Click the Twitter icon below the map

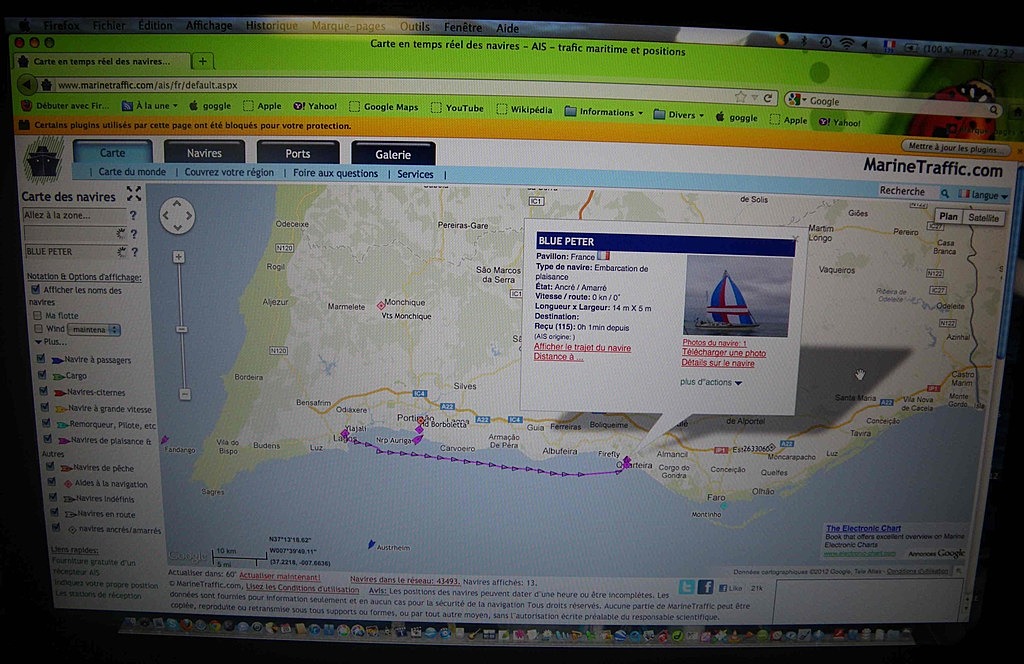click(687, 587)
